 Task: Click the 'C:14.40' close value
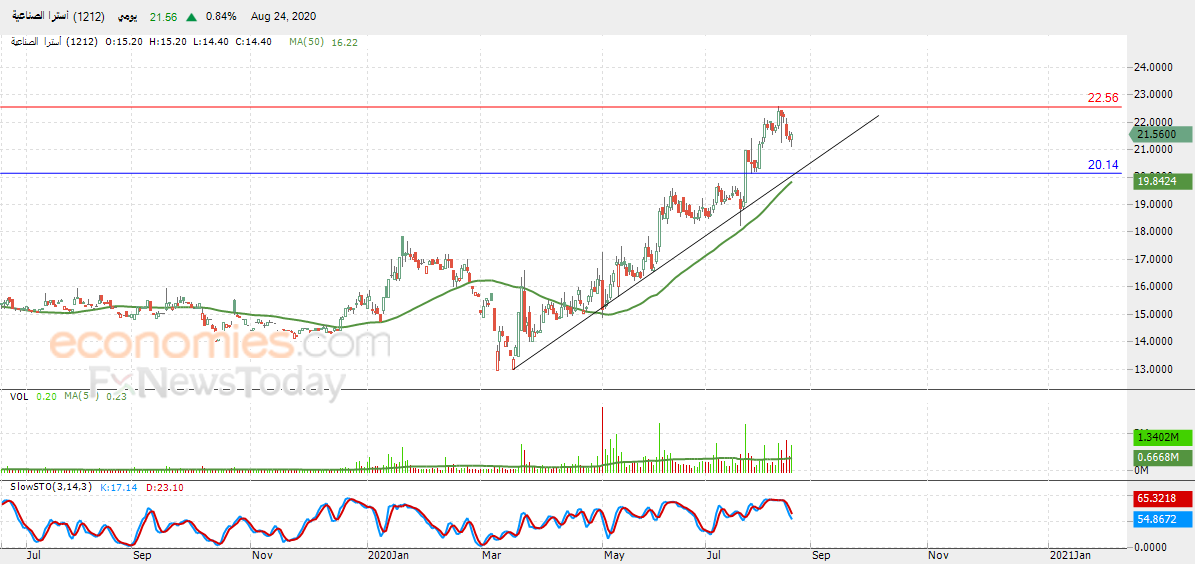point(255,42)
